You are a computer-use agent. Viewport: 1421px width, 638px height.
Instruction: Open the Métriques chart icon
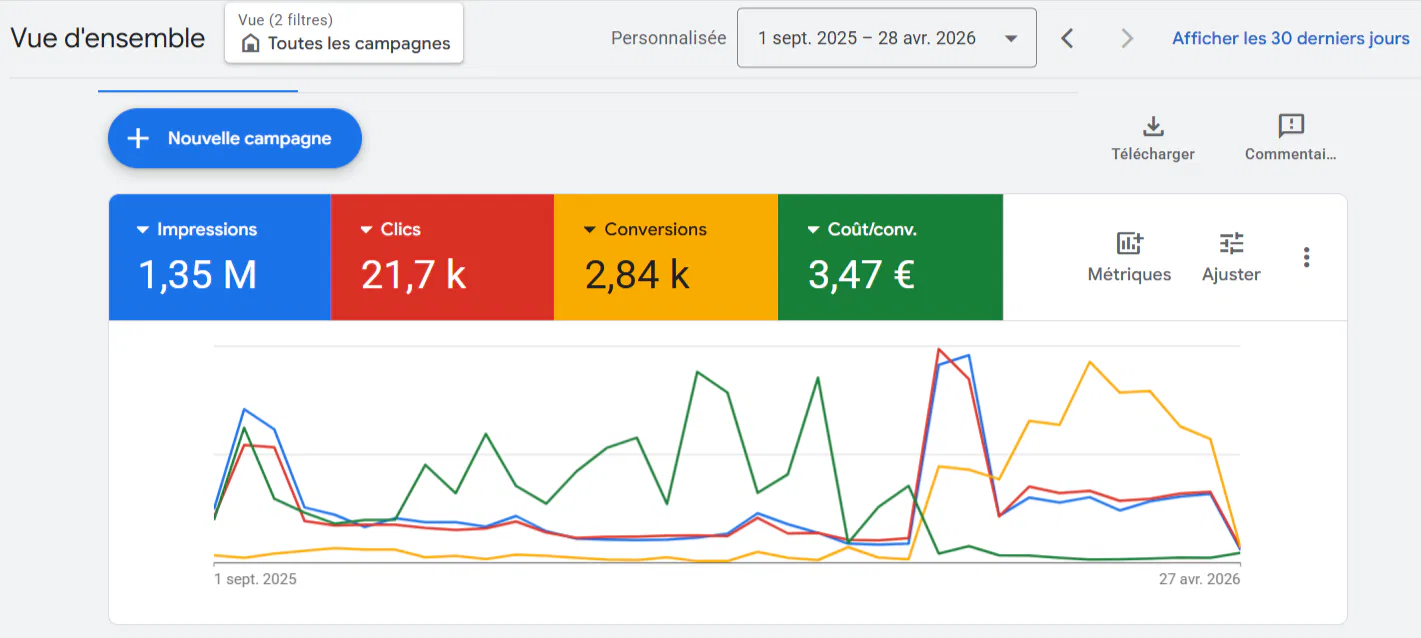click(x=1129, y=243)
